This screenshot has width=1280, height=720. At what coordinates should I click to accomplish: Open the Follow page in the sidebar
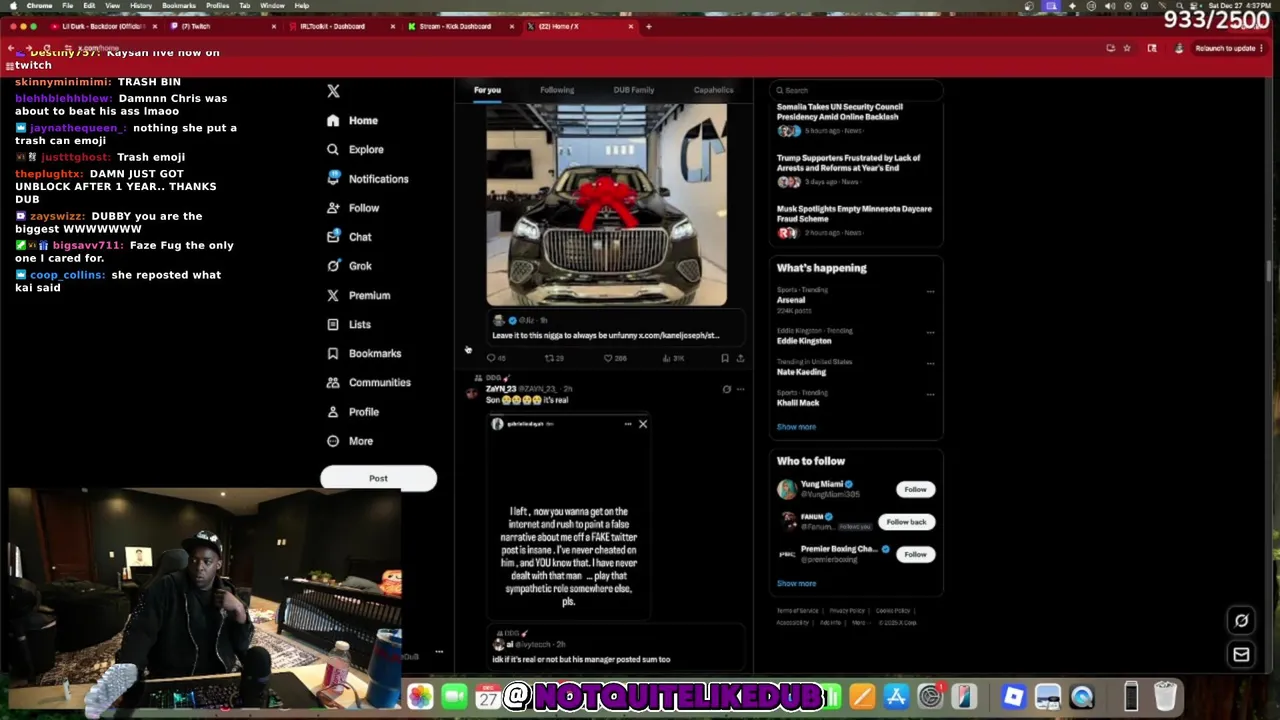353,208
